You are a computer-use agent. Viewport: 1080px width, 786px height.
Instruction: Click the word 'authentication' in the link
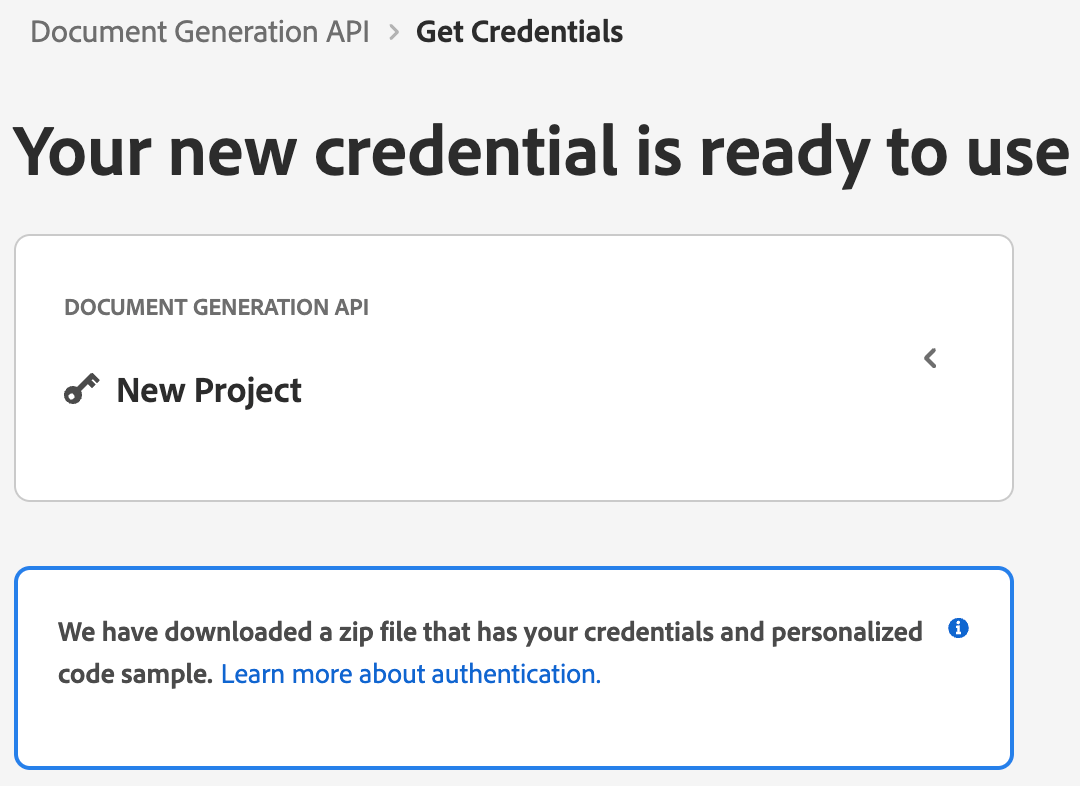coord(517,674)
